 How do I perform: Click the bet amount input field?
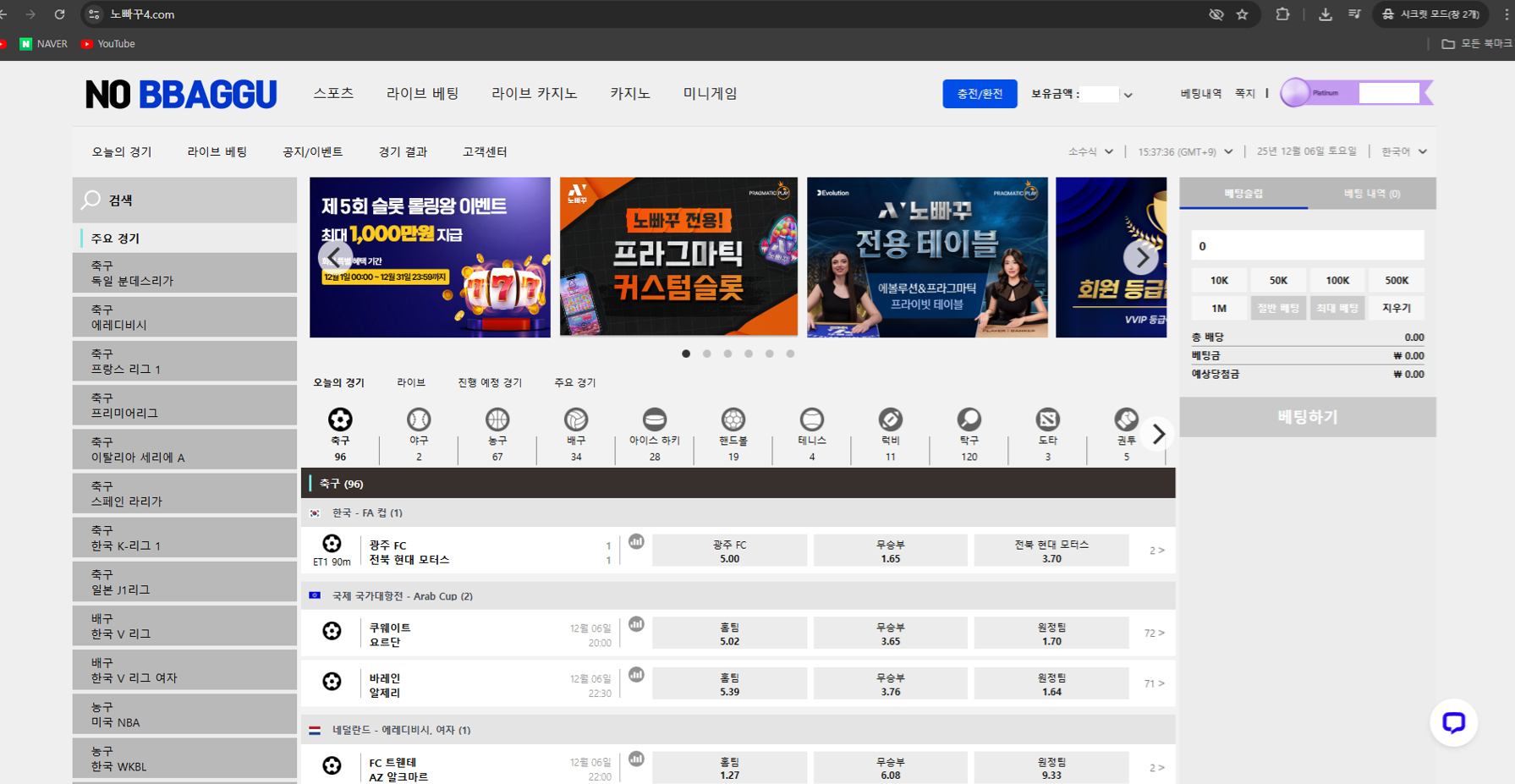1307,246
